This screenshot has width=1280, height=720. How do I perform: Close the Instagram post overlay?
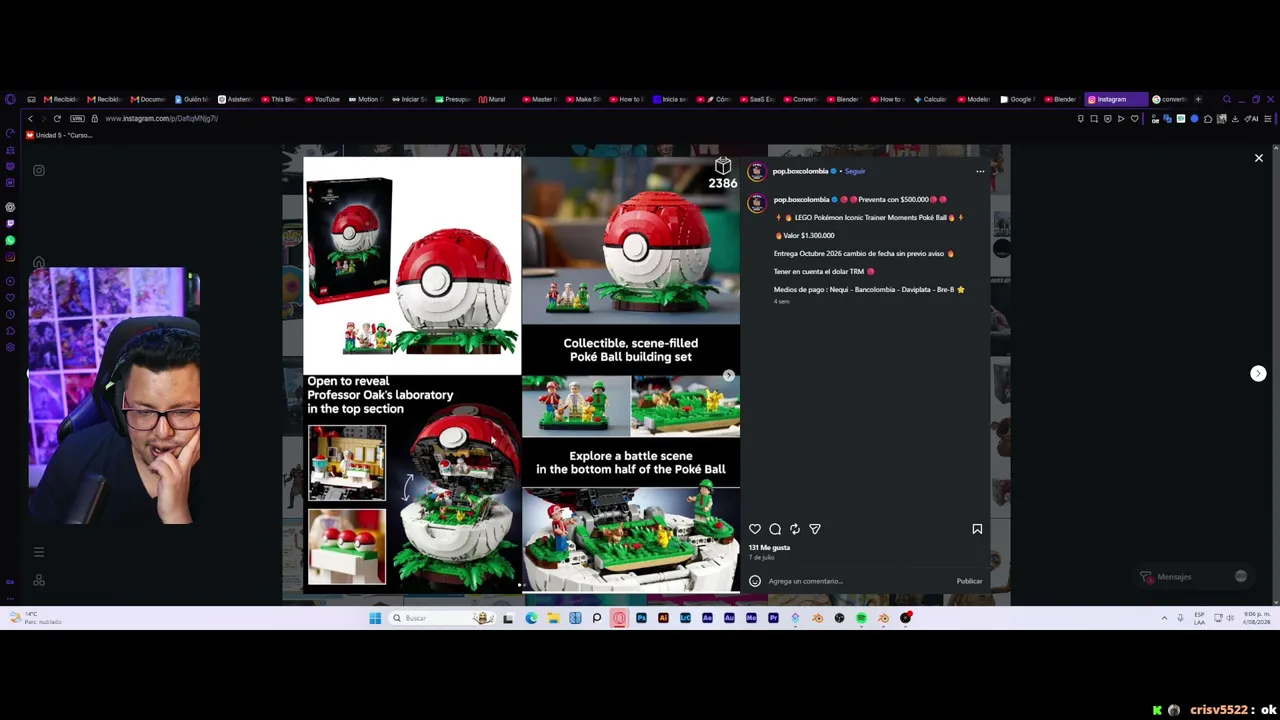(1259, 158)
